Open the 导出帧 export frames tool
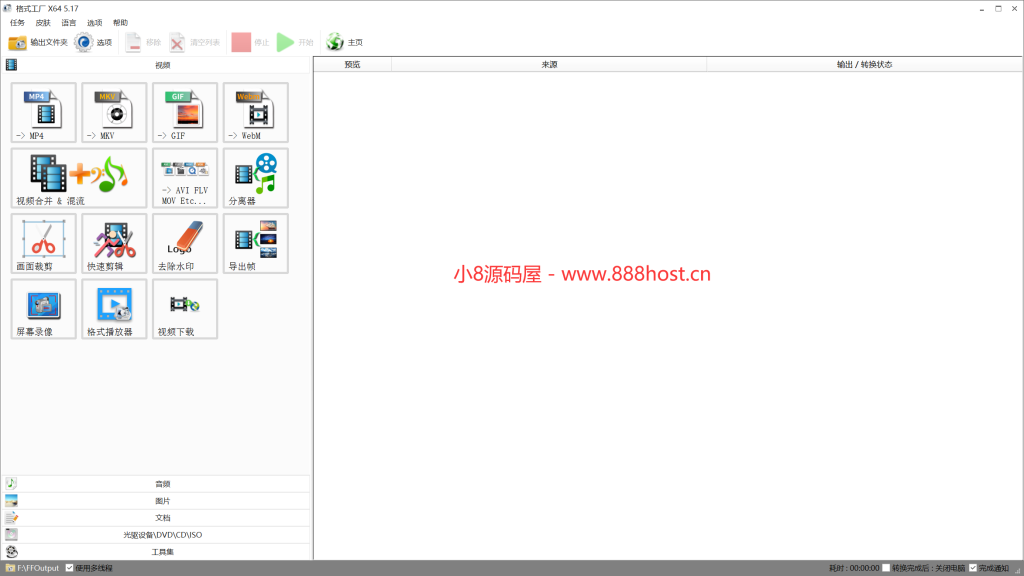 pos(255,243)
